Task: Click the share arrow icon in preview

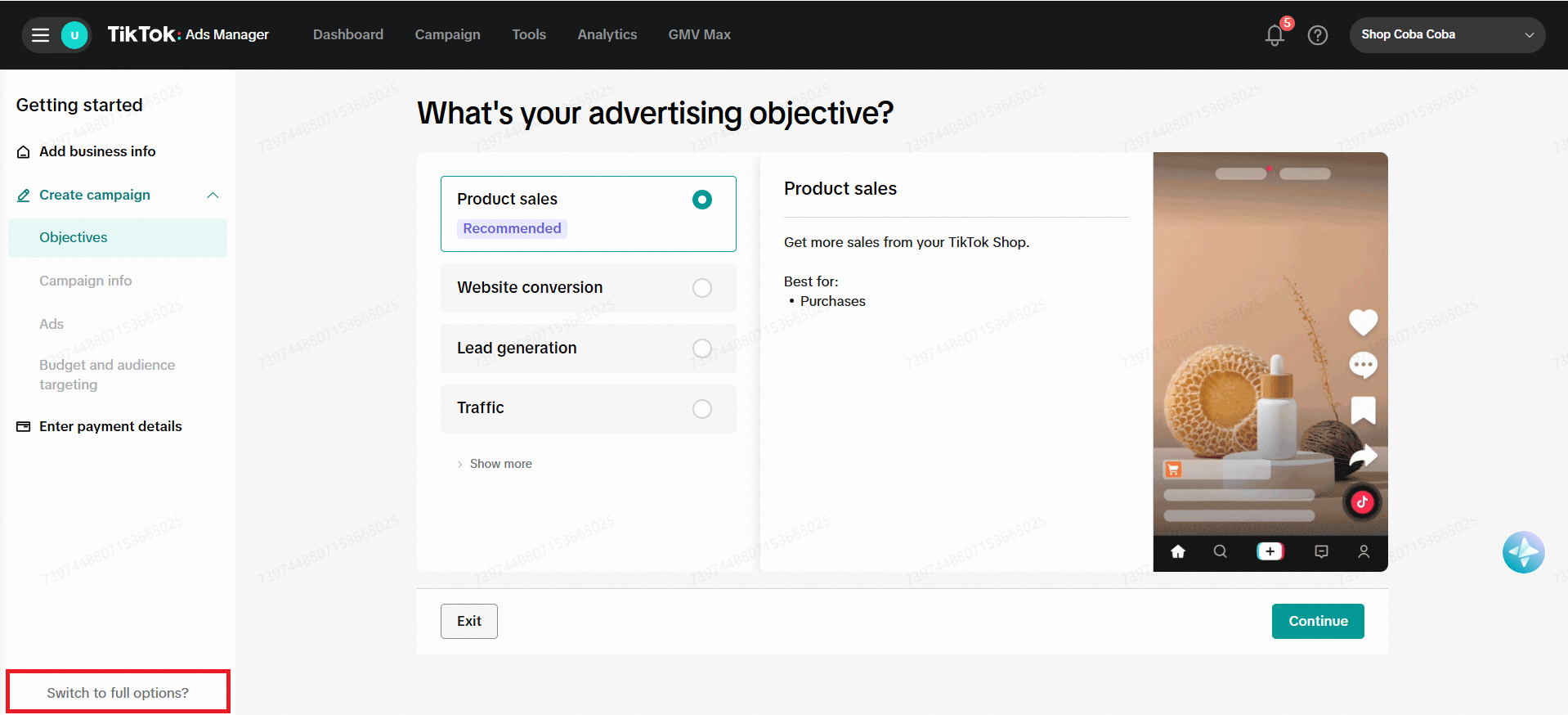Action: click(x=1362, y=456)
